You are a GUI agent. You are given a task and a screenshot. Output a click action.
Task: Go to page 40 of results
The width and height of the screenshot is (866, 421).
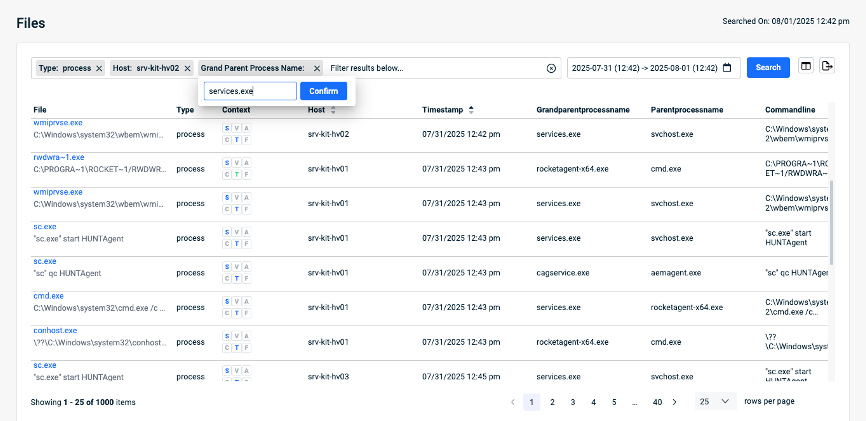[657, 401]
